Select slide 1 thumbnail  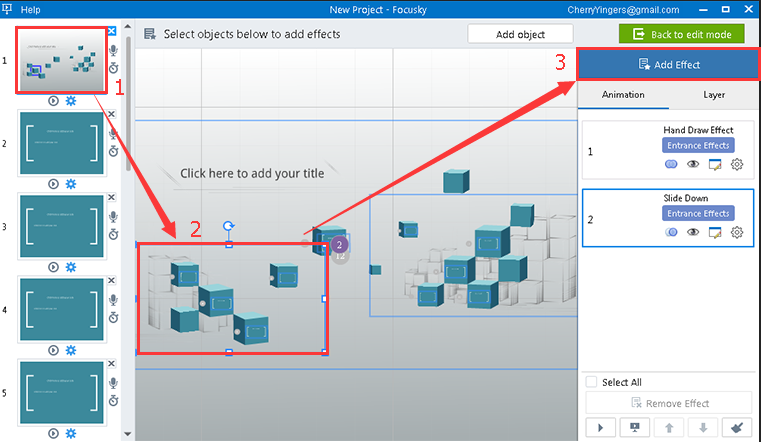click(62, 60)
